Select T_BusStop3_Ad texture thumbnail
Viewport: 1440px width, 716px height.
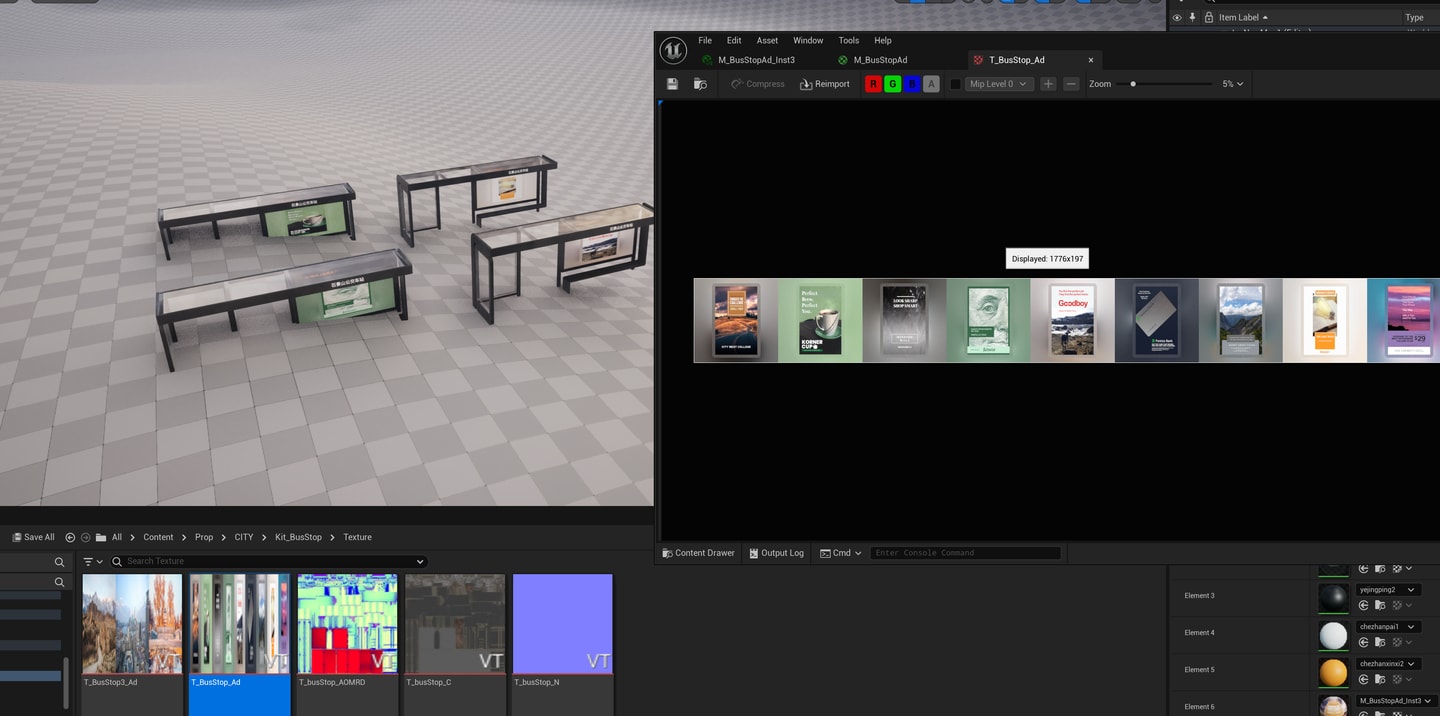132,624
